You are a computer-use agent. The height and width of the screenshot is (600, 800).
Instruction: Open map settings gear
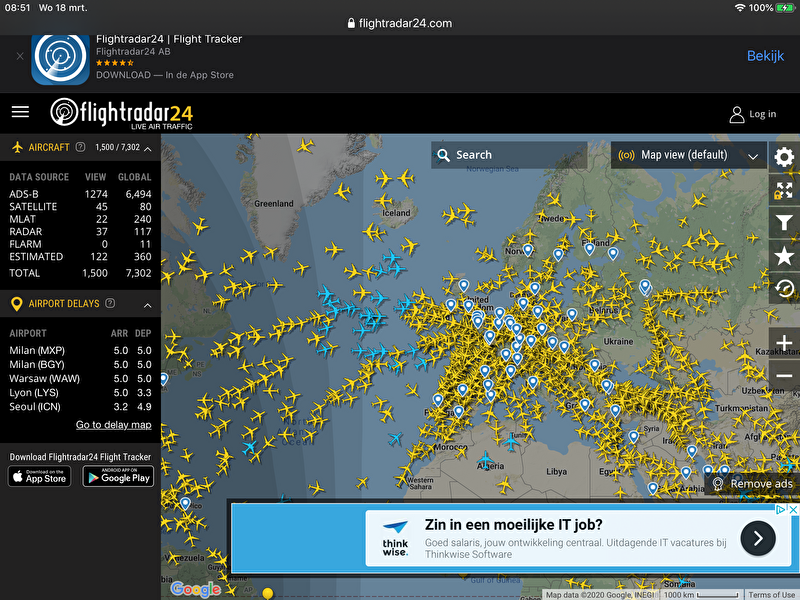(x=784, y=157)
